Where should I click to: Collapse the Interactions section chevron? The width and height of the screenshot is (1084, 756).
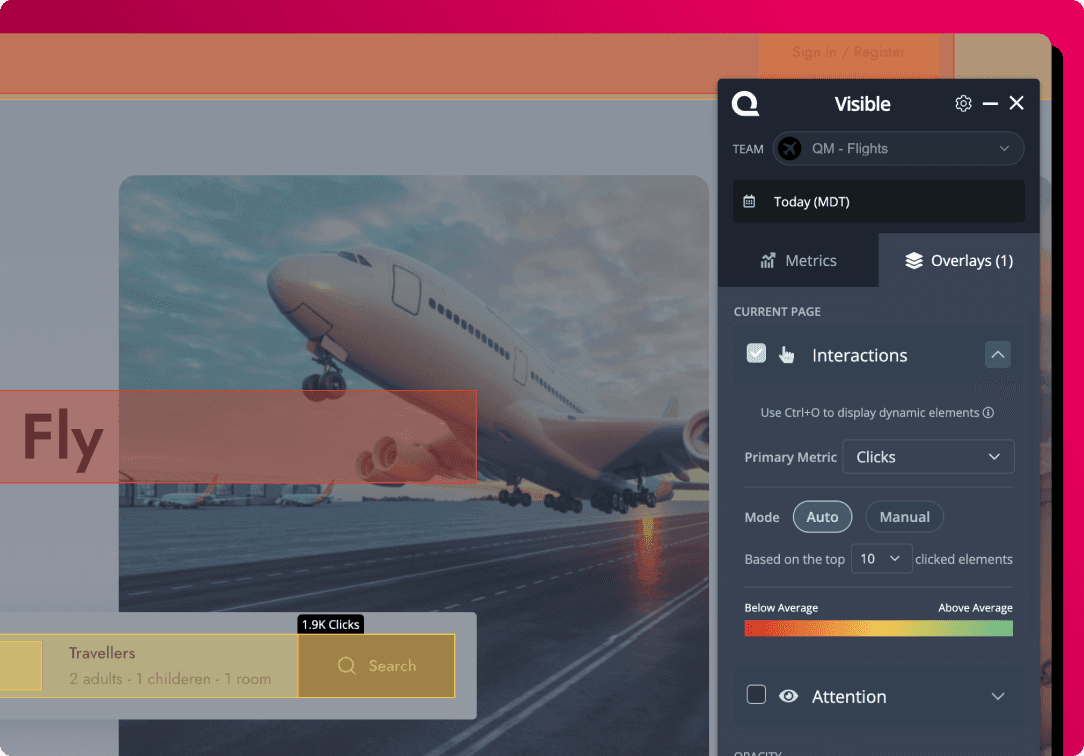click(x=997, y=355)
